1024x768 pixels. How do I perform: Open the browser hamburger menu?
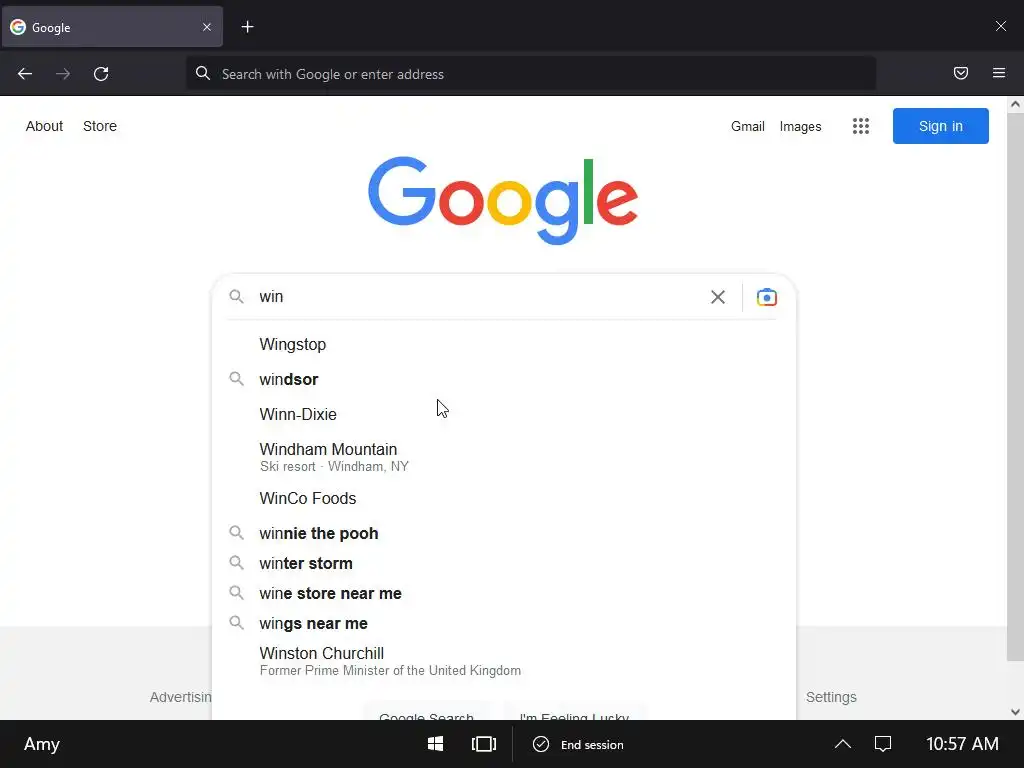999,73
